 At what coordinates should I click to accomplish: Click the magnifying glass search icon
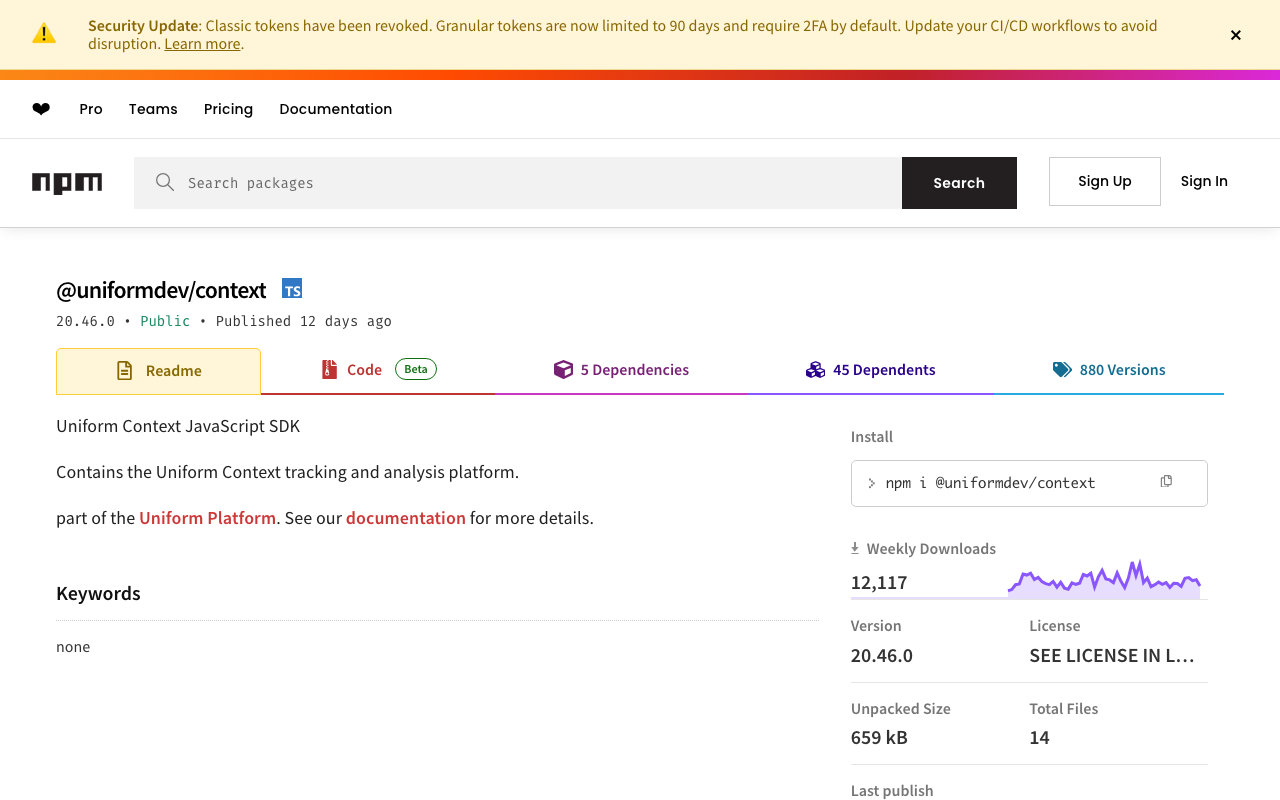click(x=165, y=182)
